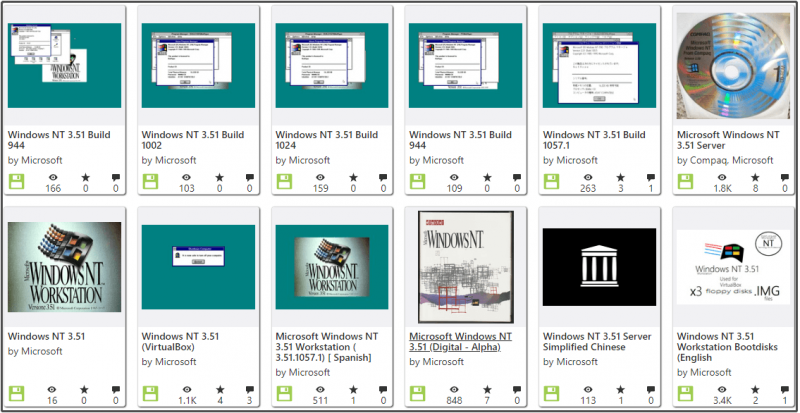
Task: Open the Compaq CD-ROM disc thumbnail
Action: (733, 66)
